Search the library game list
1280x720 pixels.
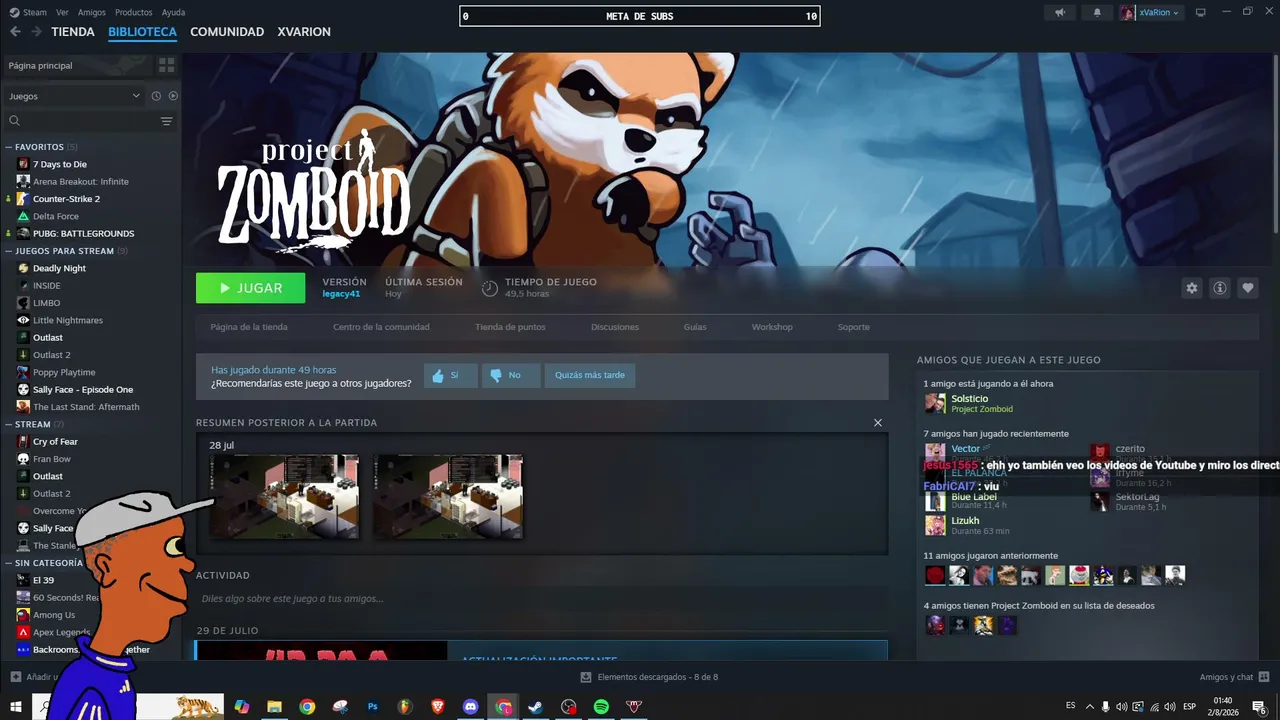coord(80,121)
